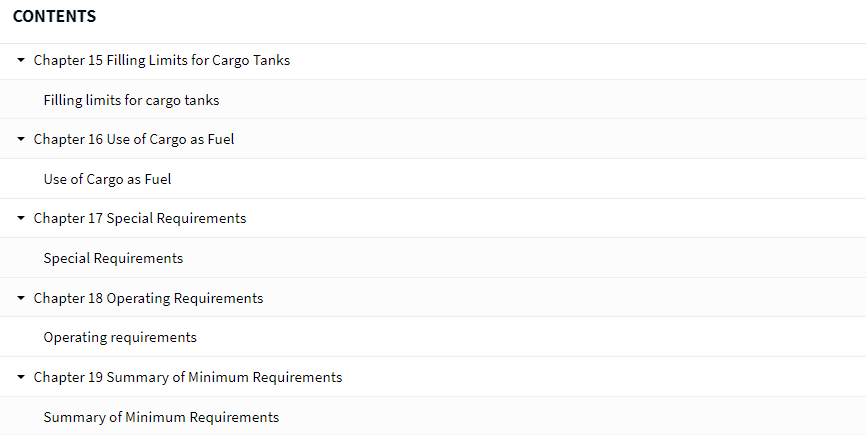
Task: Collapse Chapter 15 using its triangle arrow
Action: pyautogui.click(x=21, y=60)
